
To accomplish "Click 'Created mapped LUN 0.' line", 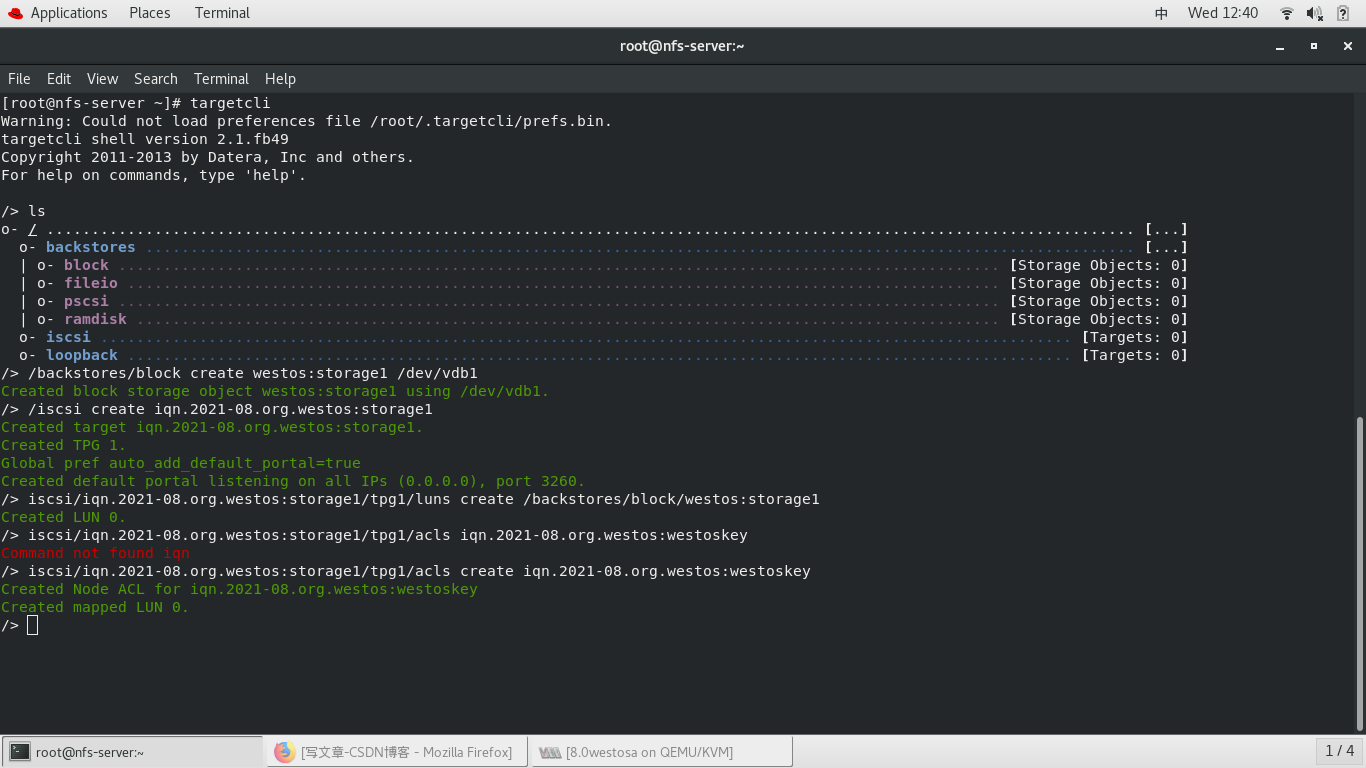I will pos(95,607).
